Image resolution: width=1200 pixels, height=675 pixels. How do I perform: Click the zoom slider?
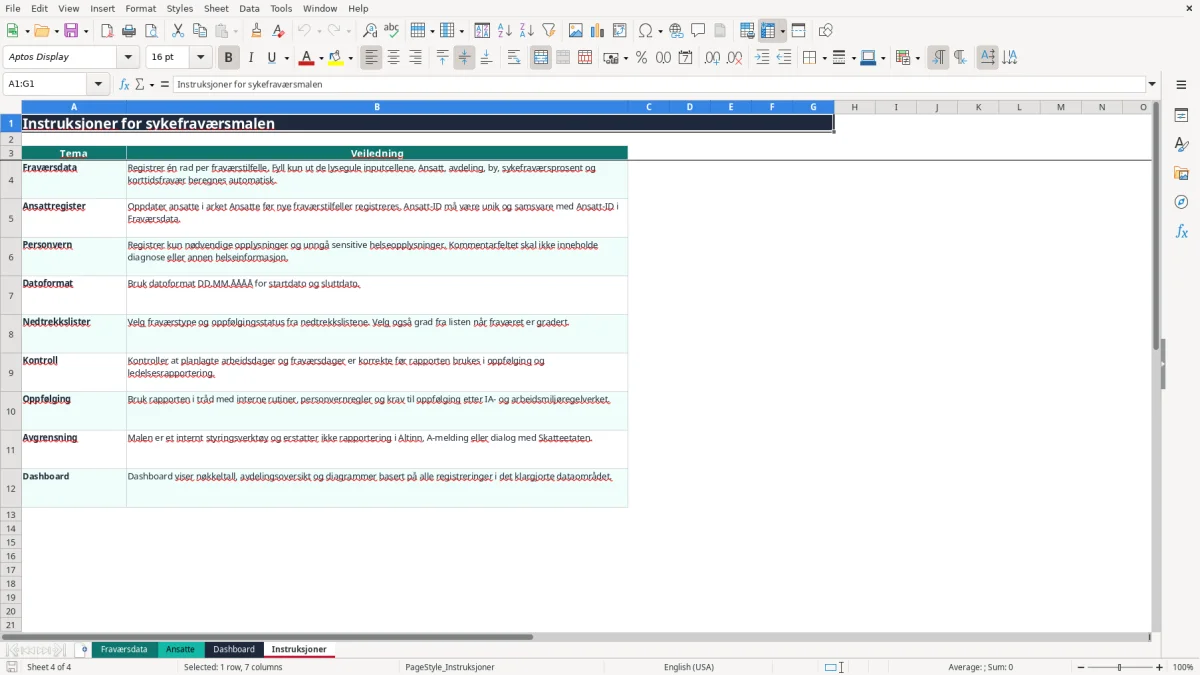click(x=1119, y=667)
